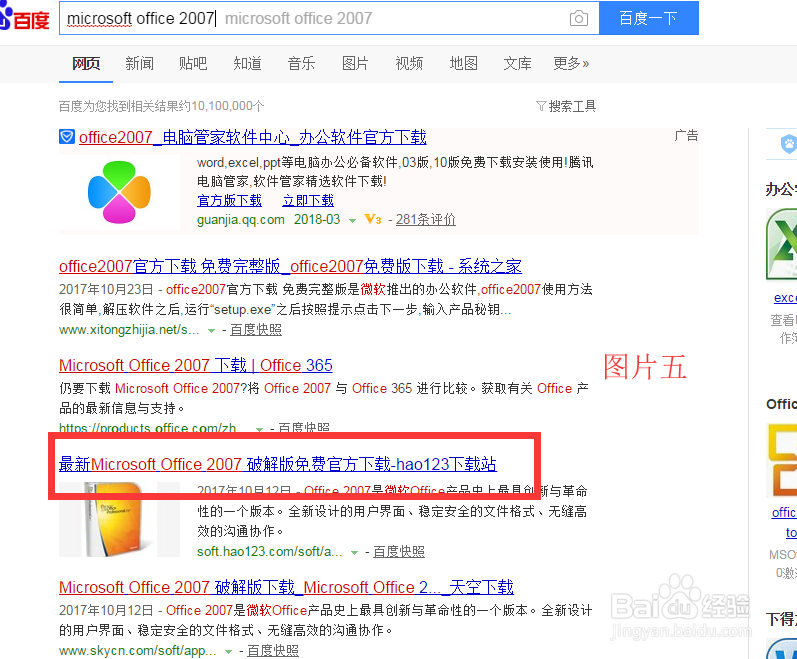Click the Excel icon in right sidebar
Screen dimensions: 797x659
point(782,244)
